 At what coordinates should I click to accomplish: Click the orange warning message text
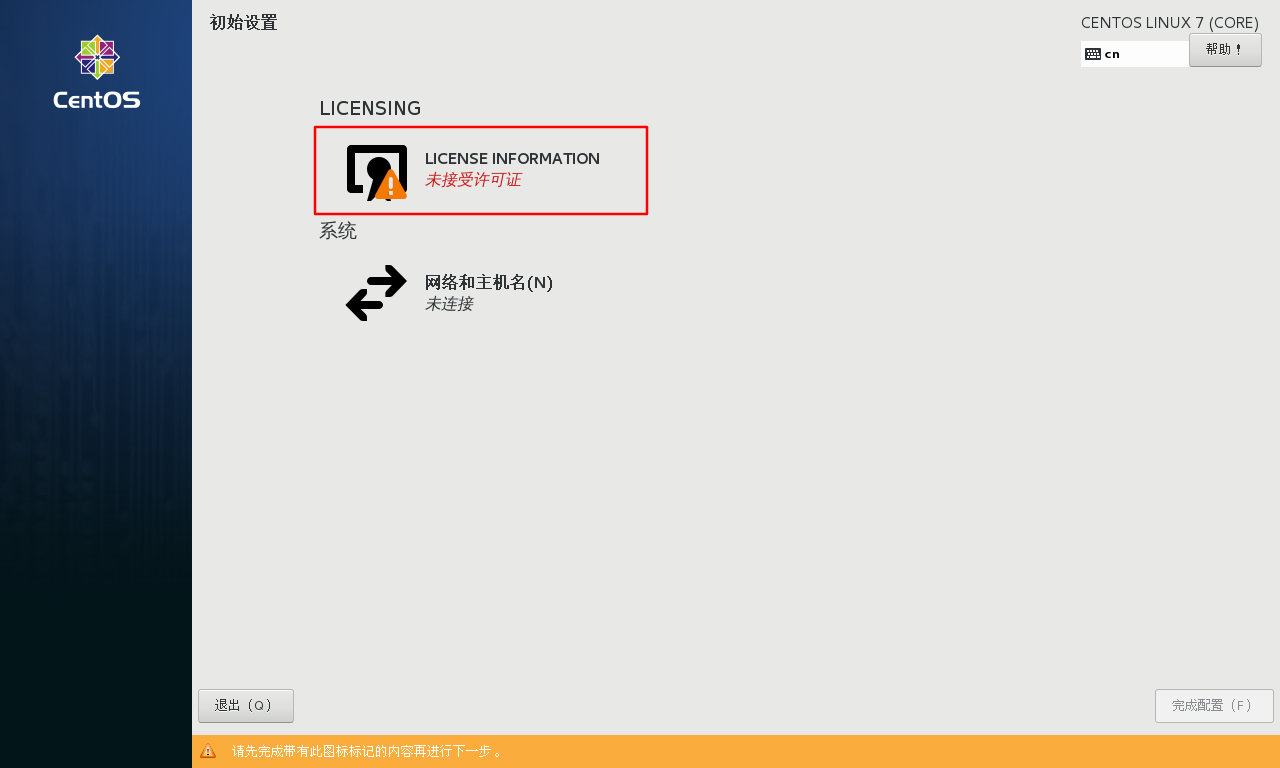[367, 751]
